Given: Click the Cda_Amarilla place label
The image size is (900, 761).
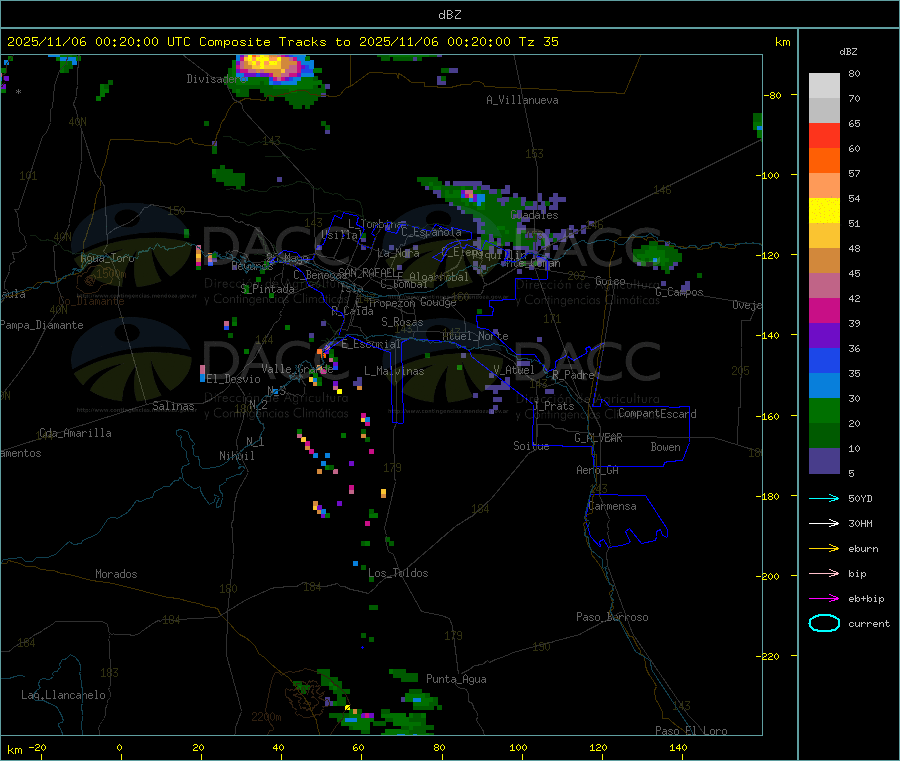Looking at the screenshot, I should tap(75, 433).
